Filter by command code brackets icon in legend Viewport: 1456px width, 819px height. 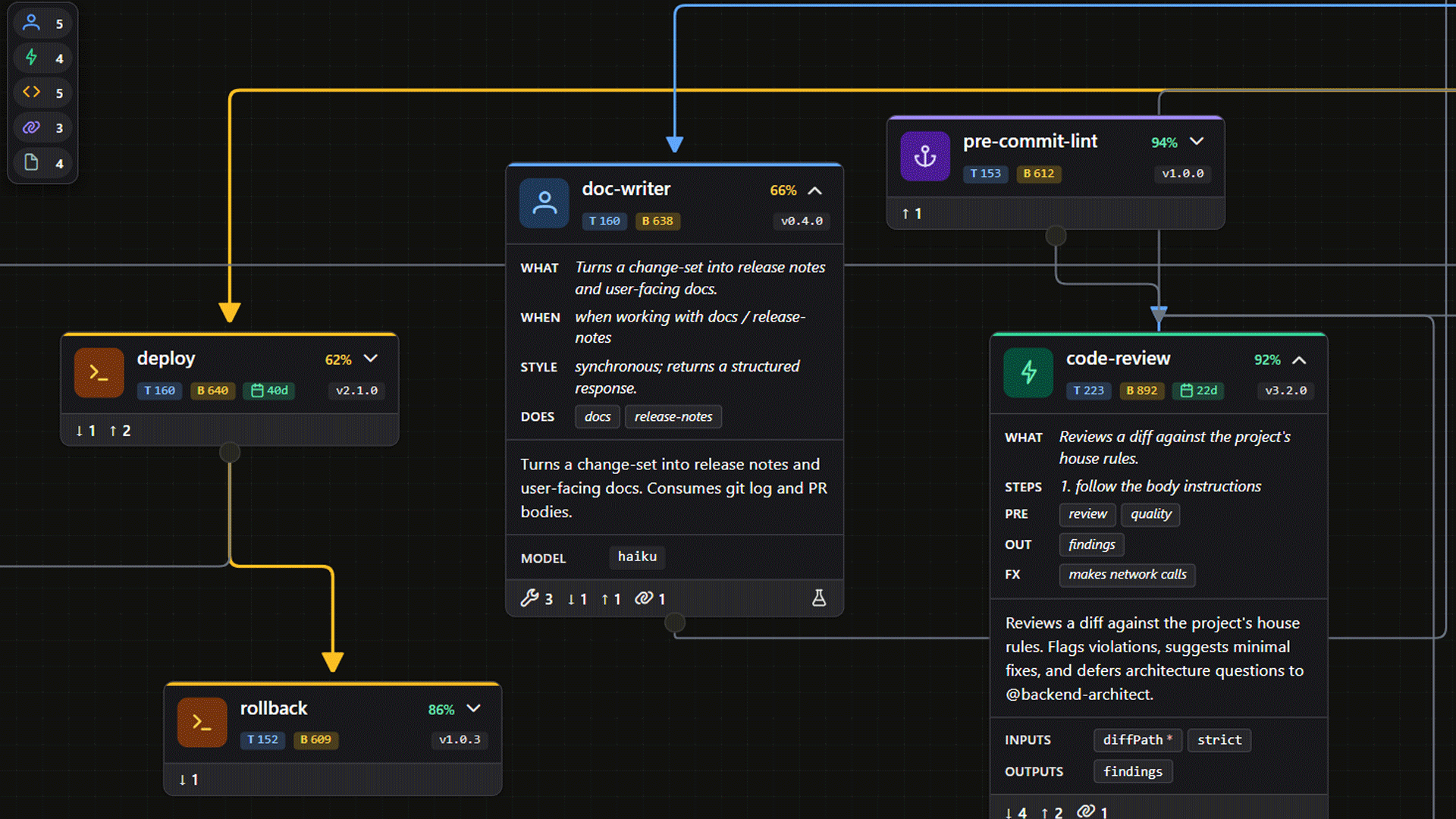[x=31, y=92]
